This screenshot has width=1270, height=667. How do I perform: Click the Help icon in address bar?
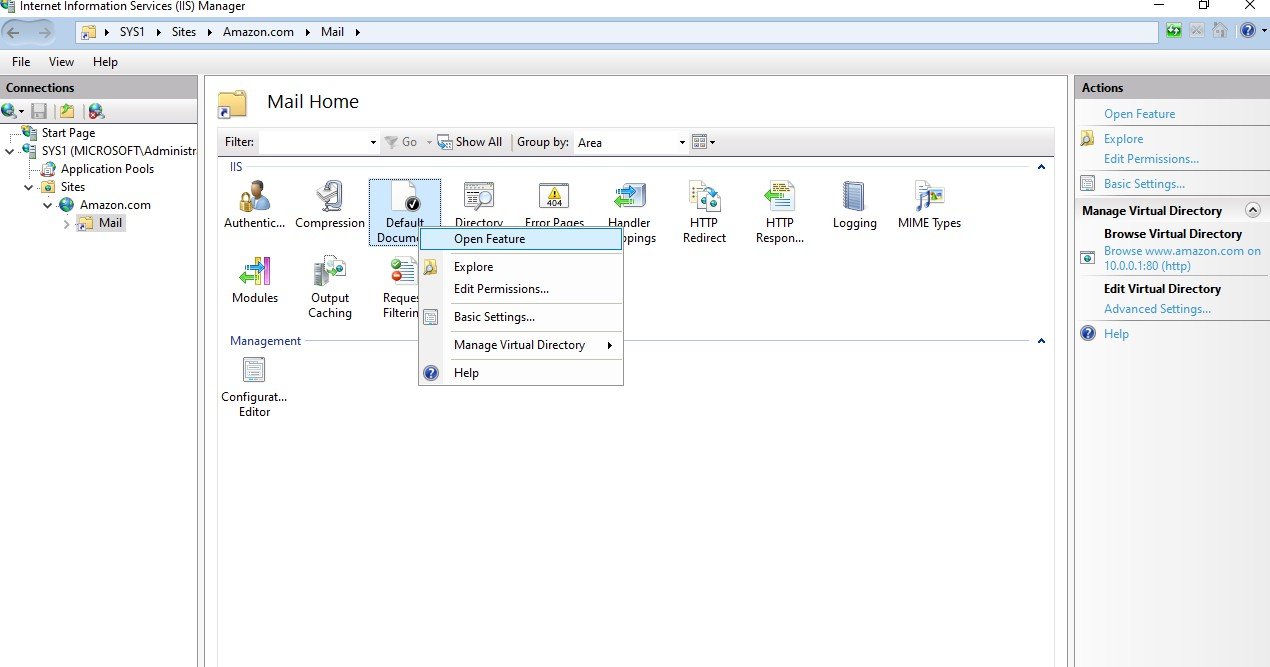pos(1247,31)
